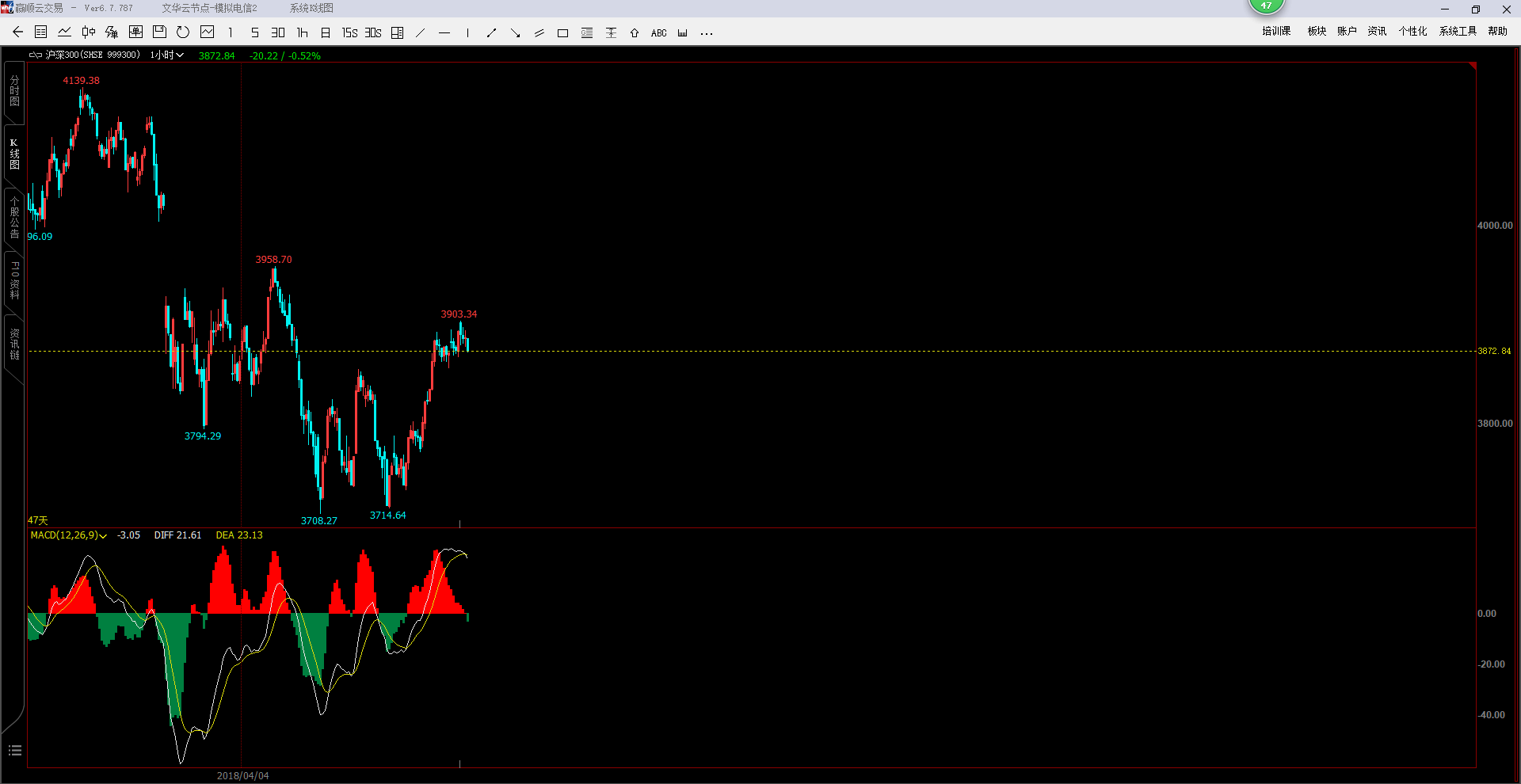Open the 账户 menu

1347,31
